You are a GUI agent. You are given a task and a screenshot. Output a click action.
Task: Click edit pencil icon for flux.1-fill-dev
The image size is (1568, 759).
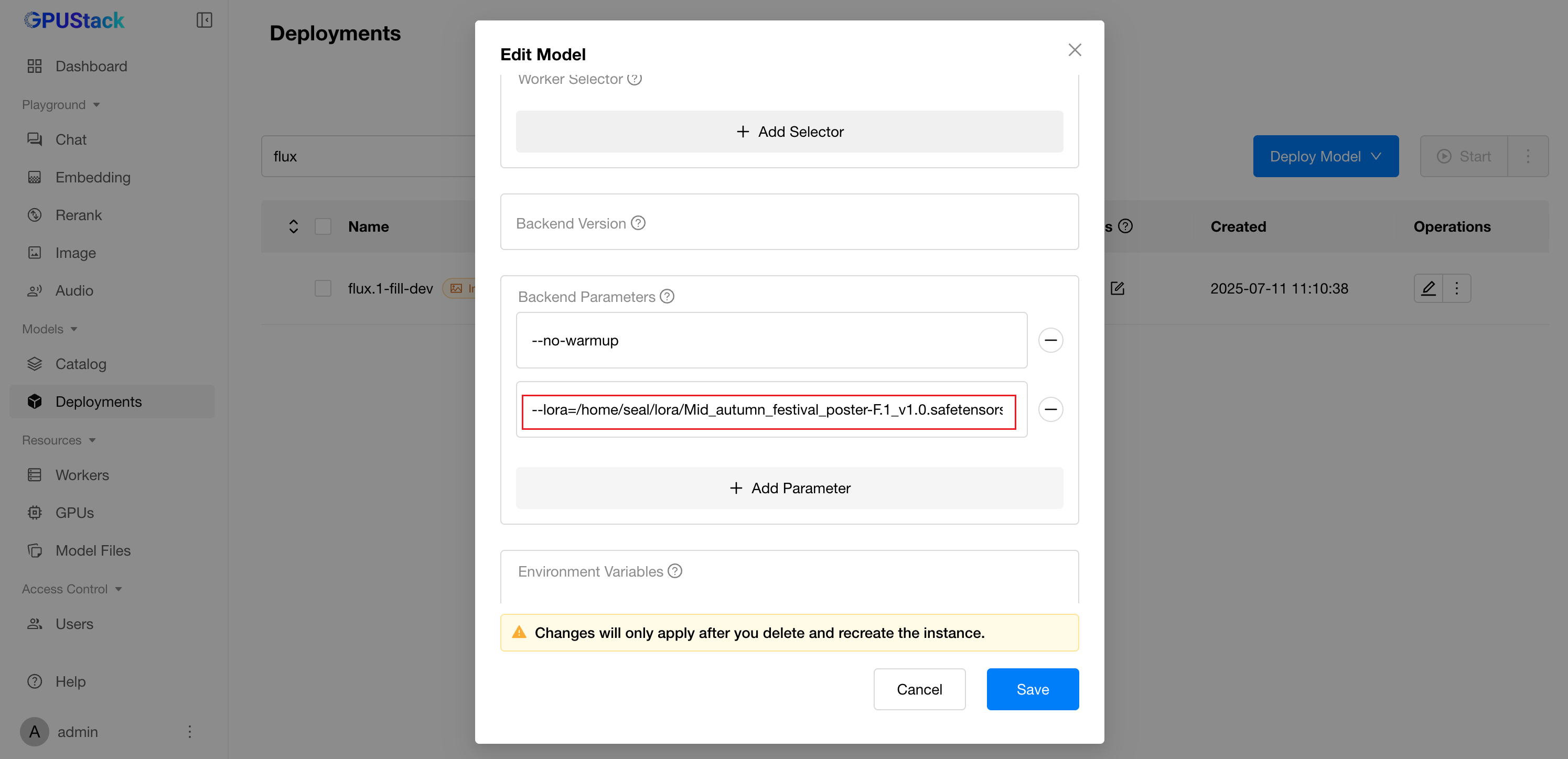tap(1428, 288)
